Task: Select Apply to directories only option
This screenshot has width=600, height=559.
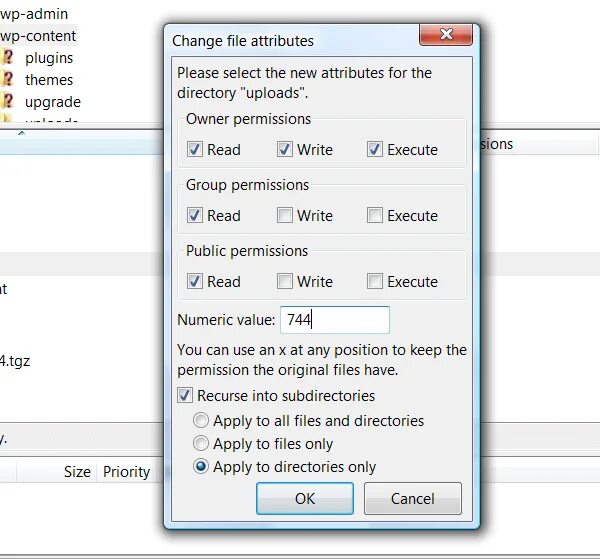Action: [x=201, y=466]
